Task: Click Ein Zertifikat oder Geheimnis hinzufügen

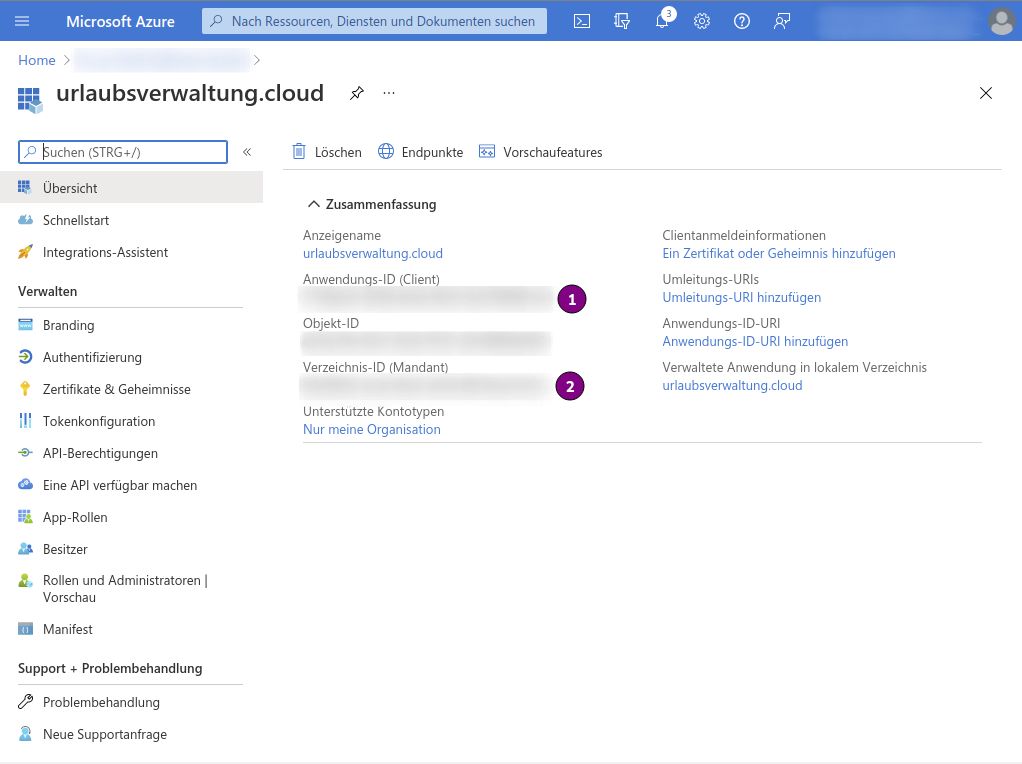Action: pos(779,253)
